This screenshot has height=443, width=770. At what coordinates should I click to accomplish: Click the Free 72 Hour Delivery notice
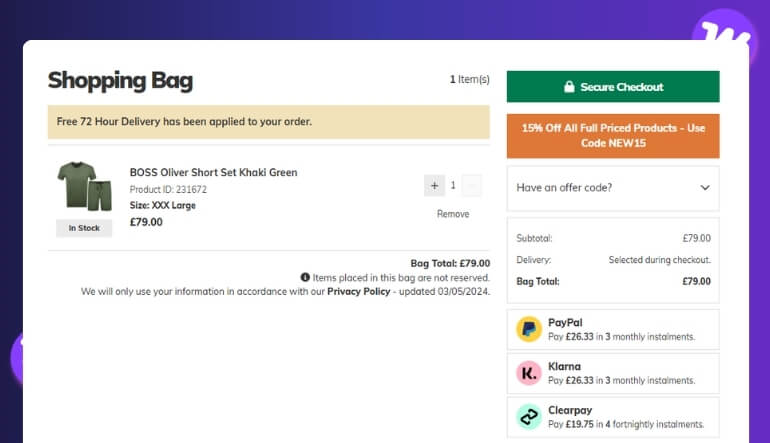(x=269, y=121)
